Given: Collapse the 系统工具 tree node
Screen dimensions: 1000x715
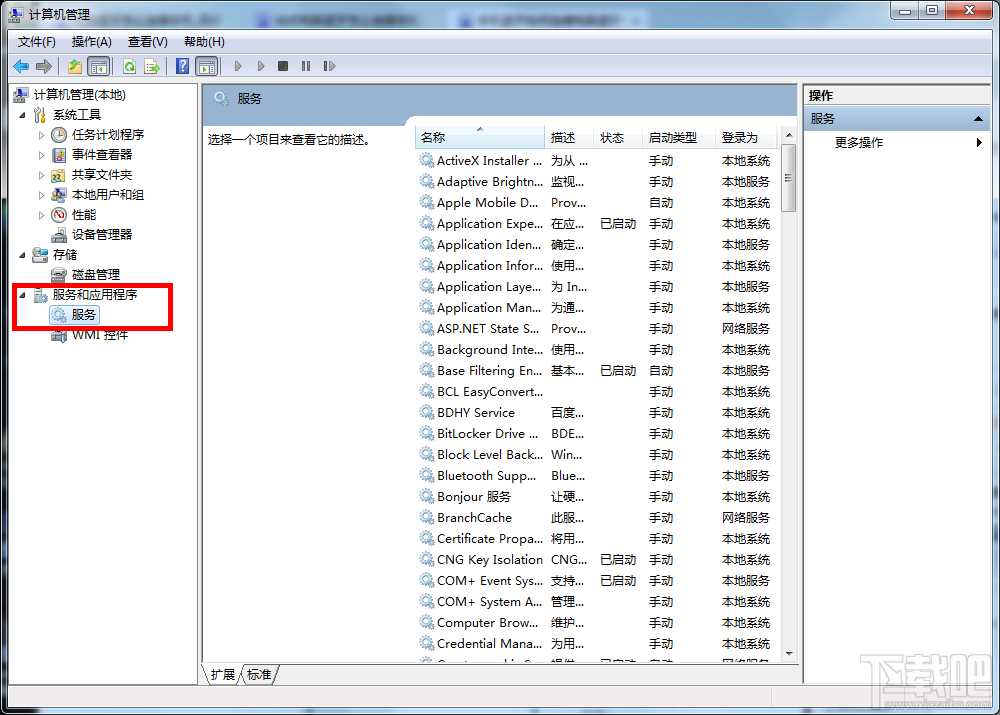Looking at the screenshot, I should [x=23, y=114].
